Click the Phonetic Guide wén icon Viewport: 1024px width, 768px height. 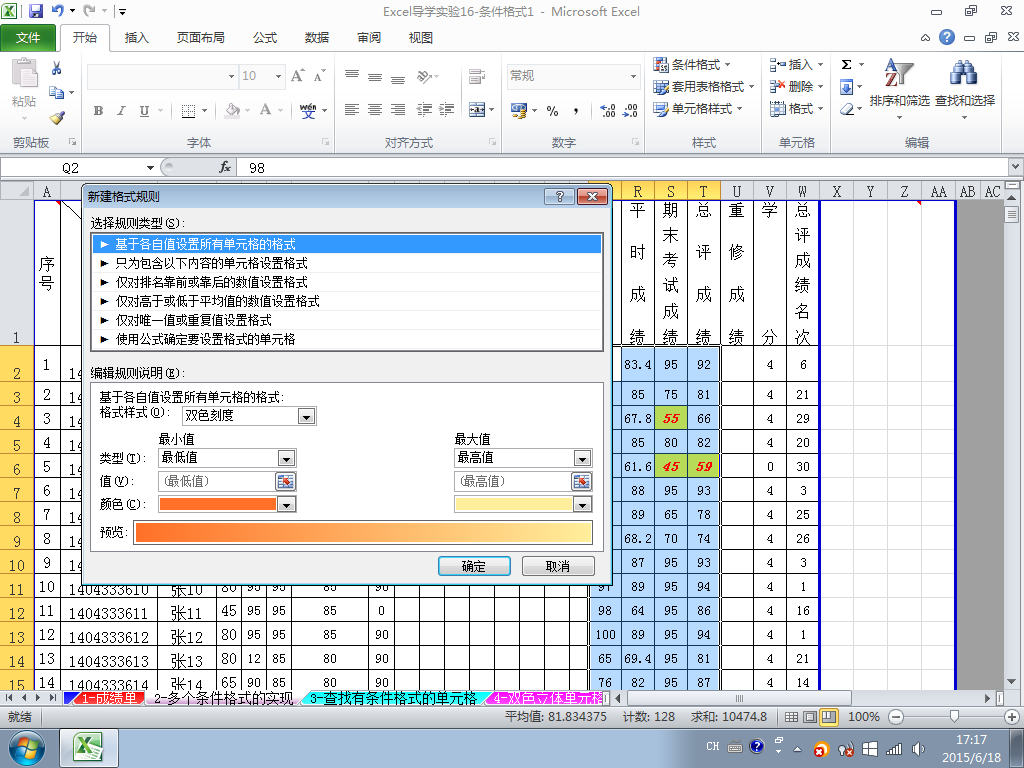308,110
